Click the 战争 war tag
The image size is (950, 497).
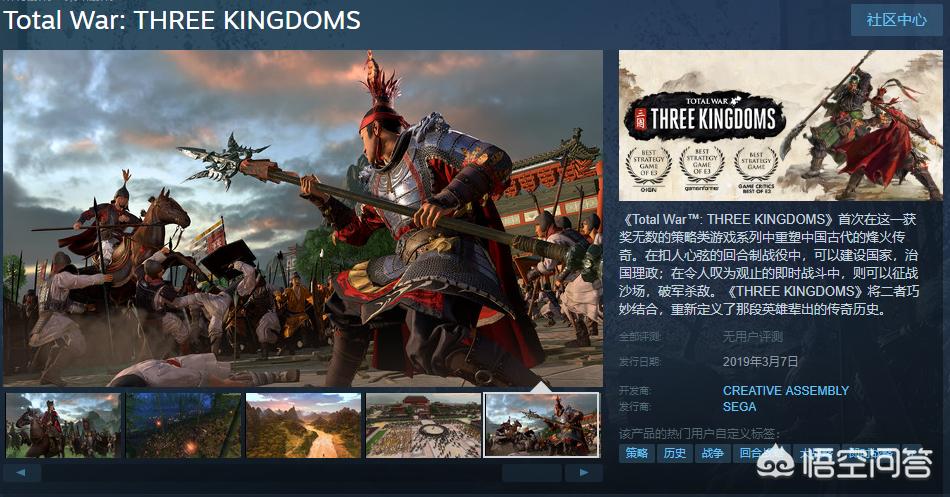pyautogui.click(x=712, y=453)
